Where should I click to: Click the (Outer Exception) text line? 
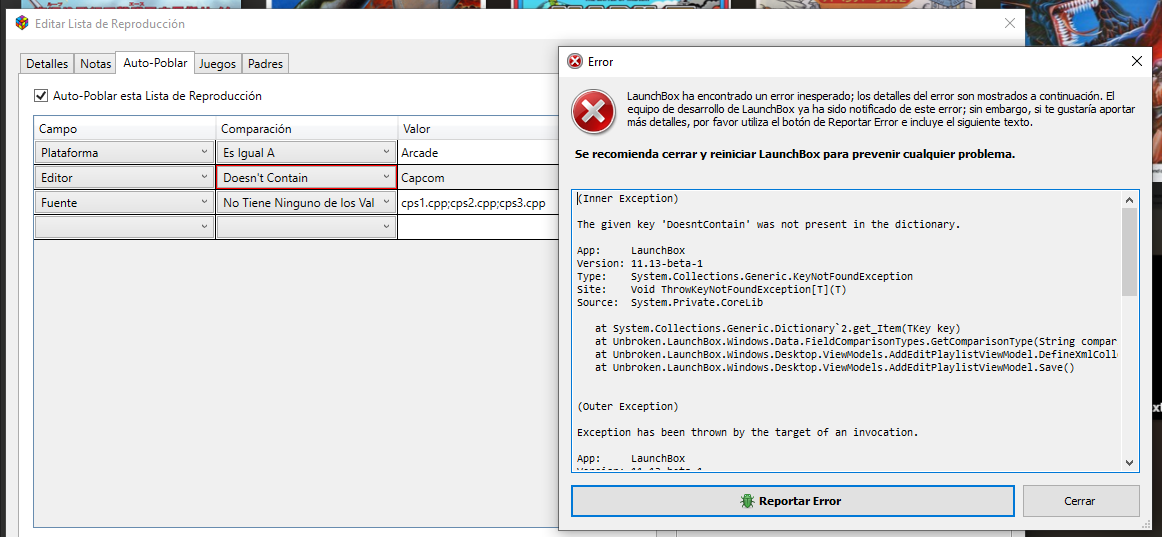628,406
